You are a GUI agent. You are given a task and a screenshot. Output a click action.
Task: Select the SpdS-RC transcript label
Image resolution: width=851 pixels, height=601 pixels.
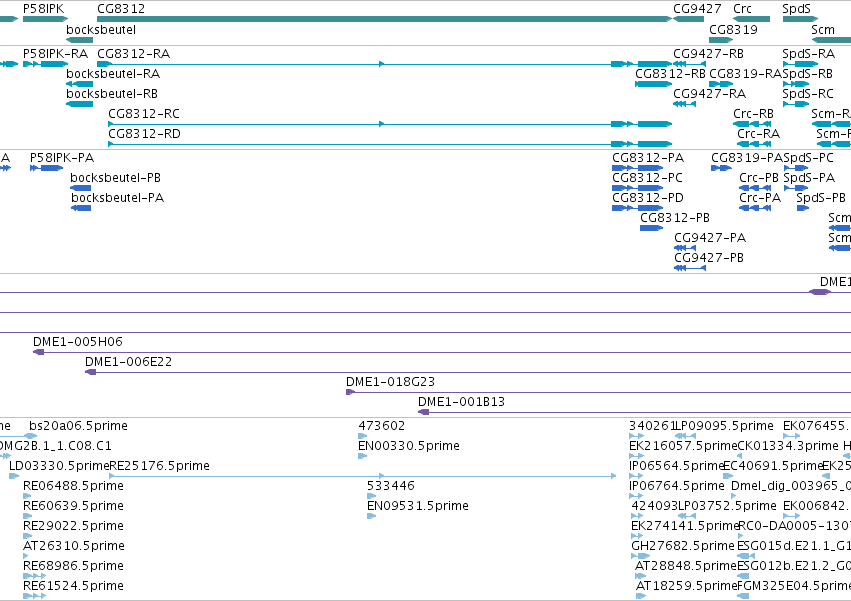pyautogui.click(x=808, y=94)
